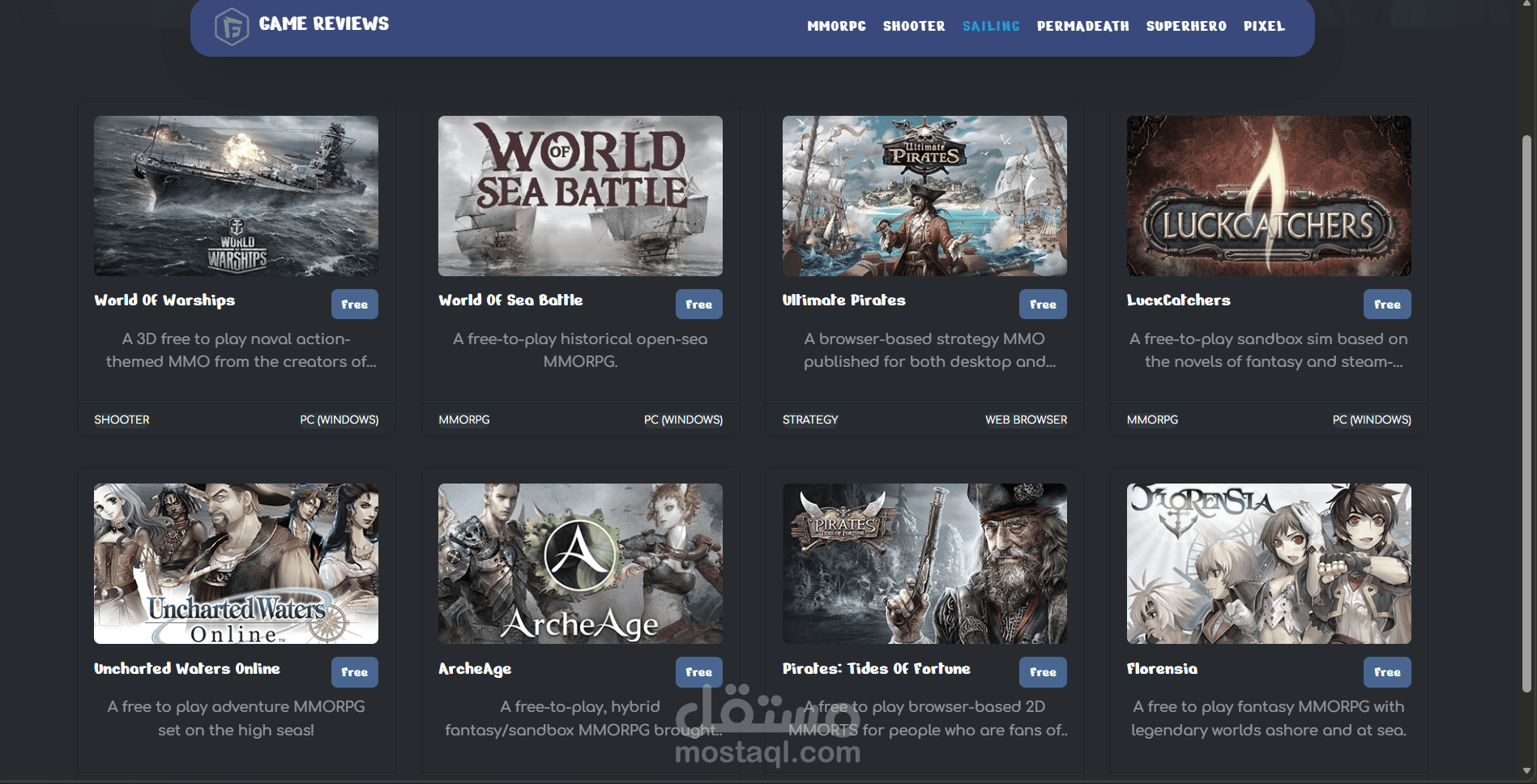Select the Sailing category in navbar
The image size is (1537, 784).
tap(991, 26)
